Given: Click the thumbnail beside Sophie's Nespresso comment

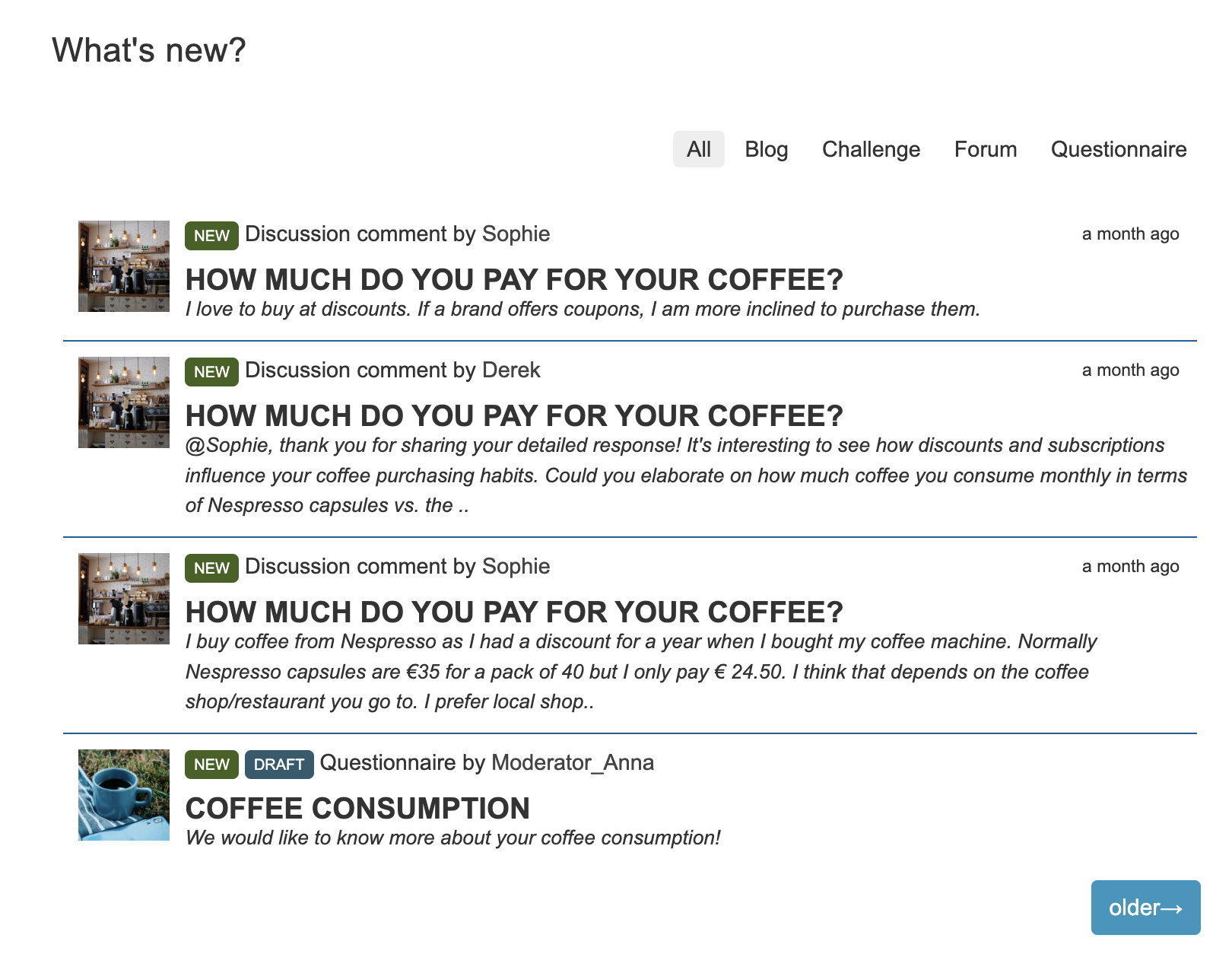Looking at the screenshot, I should click(124, 599).
